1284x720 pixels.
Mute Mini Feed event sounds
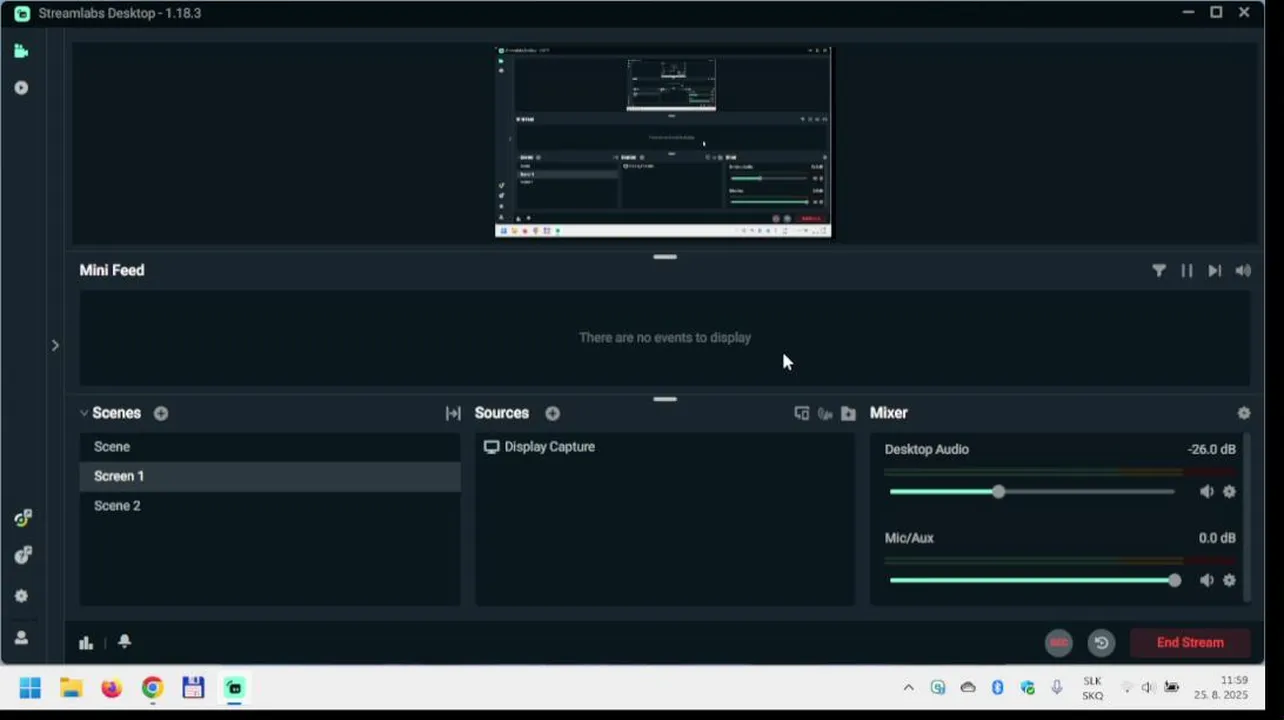coord(1243,270)
